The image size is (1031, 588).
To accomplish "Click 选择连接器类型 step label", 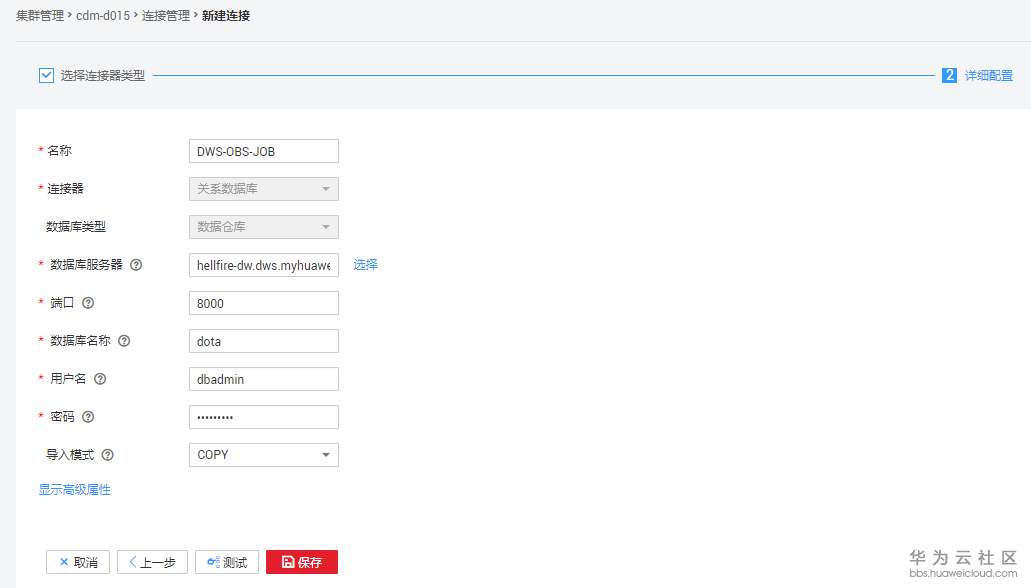I will point(103,76).
